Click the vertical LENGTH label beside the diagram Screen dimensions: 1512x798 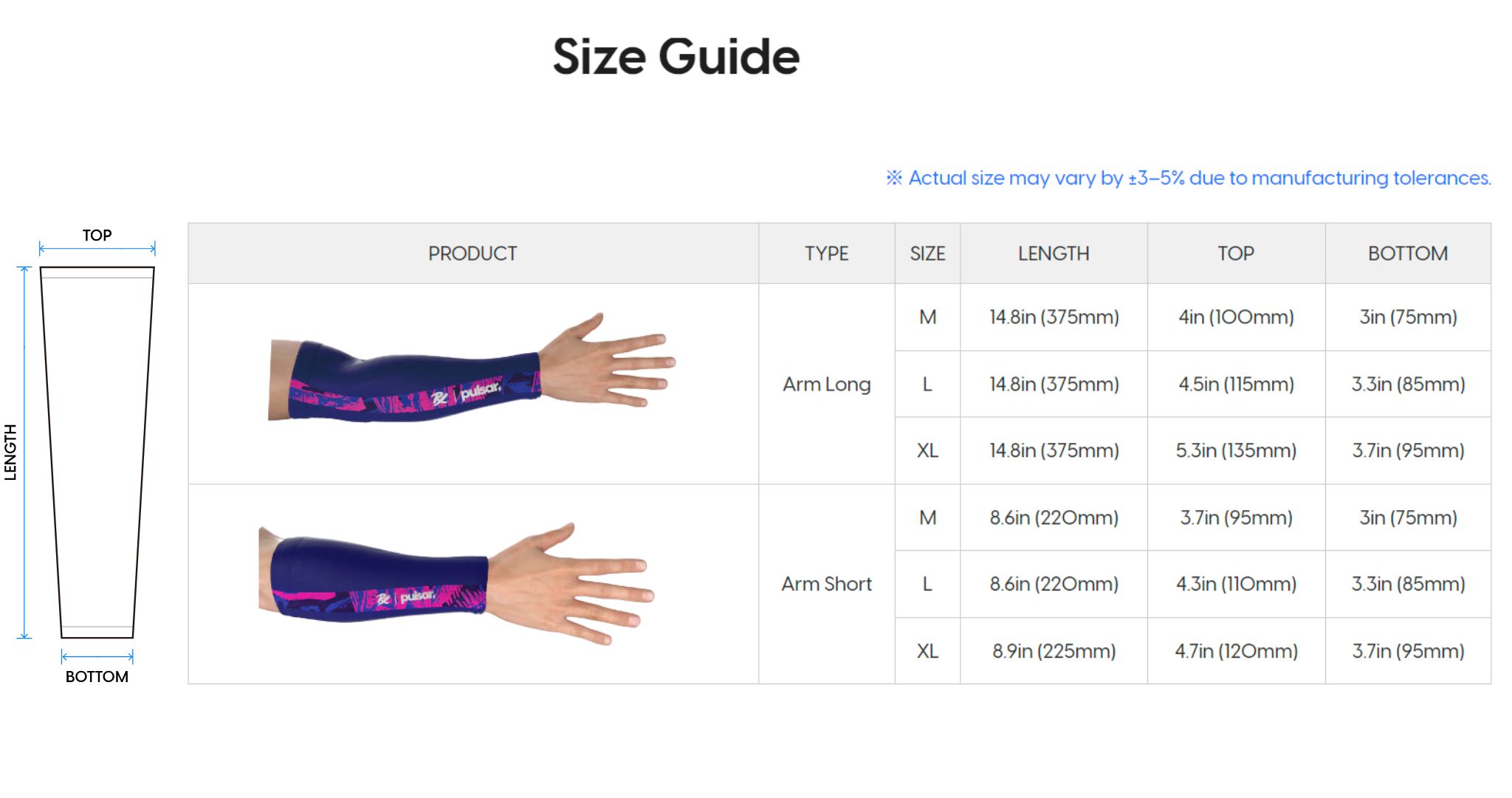[10, 452]
